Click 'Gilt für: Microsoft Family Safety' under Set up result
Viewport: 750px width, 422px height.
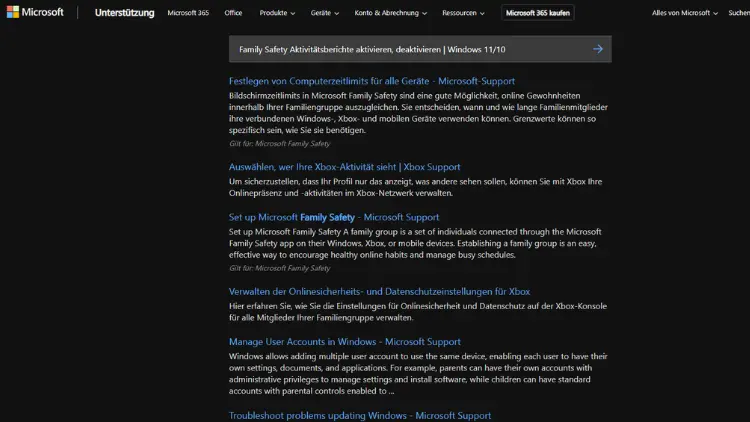(x=279, y=268)
